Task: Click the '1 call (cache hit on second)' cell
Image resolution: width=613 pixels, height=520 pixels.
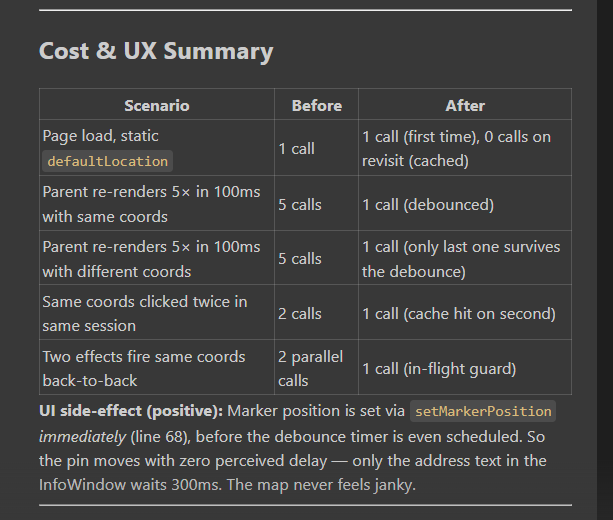Action: tap(465, 313)
